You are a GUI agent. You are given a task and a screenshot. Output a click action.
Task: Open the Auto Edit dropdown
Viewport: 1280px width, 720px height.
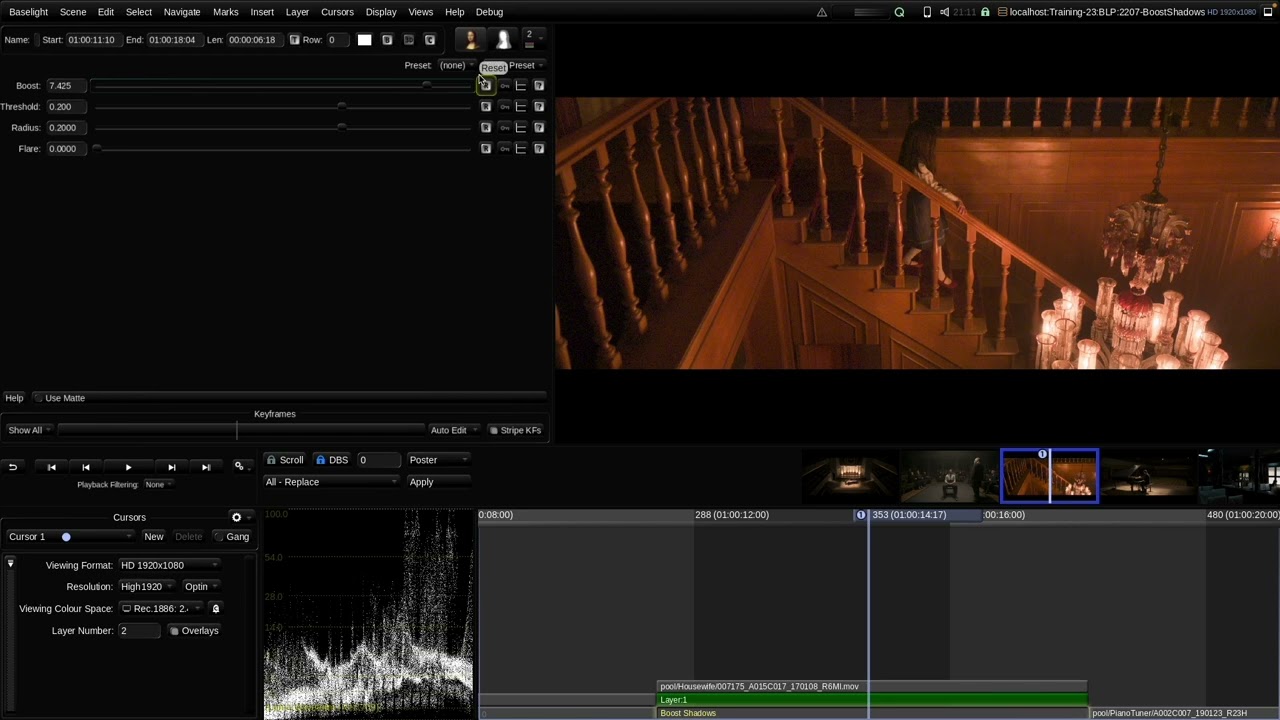click(x=452, y=430)
